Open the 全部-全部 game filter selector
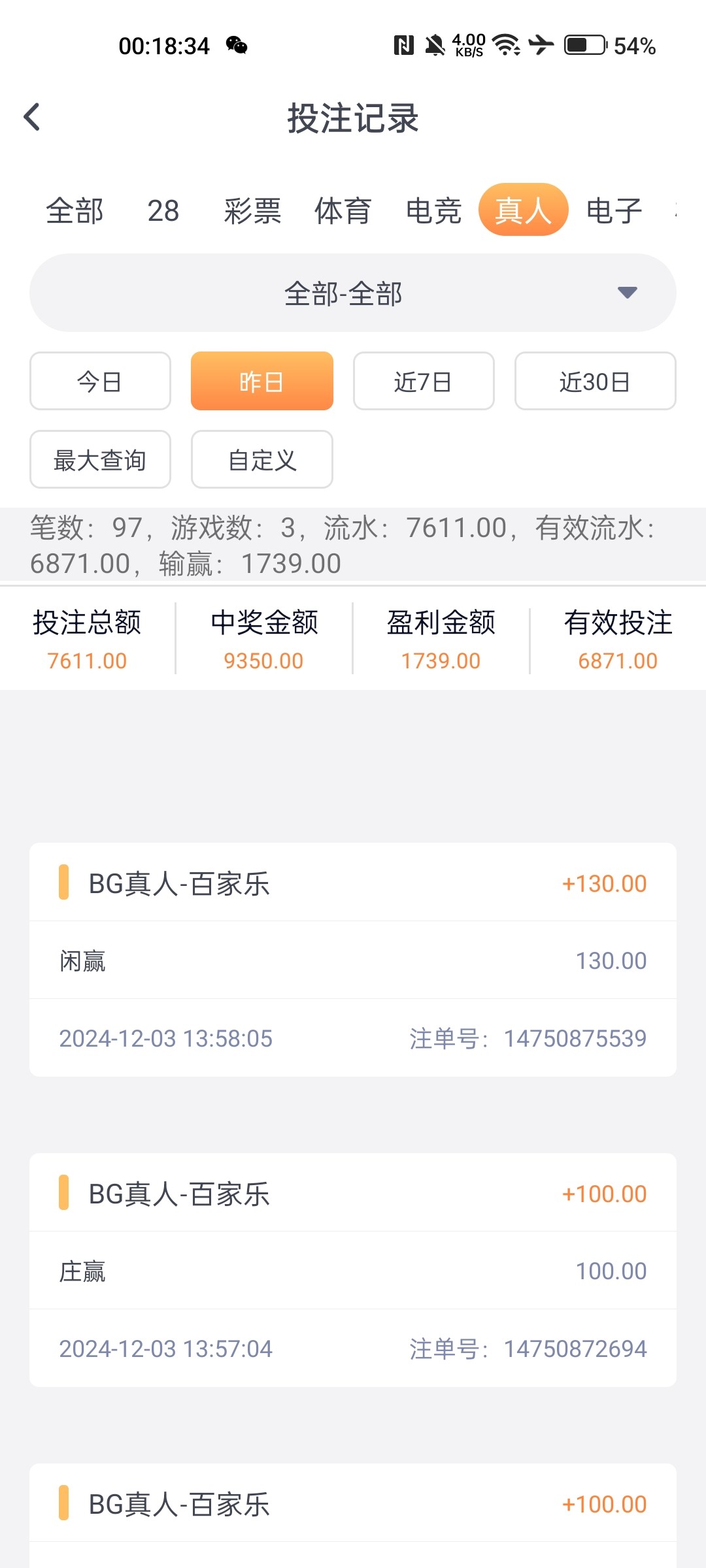 (x=343, y=293)
